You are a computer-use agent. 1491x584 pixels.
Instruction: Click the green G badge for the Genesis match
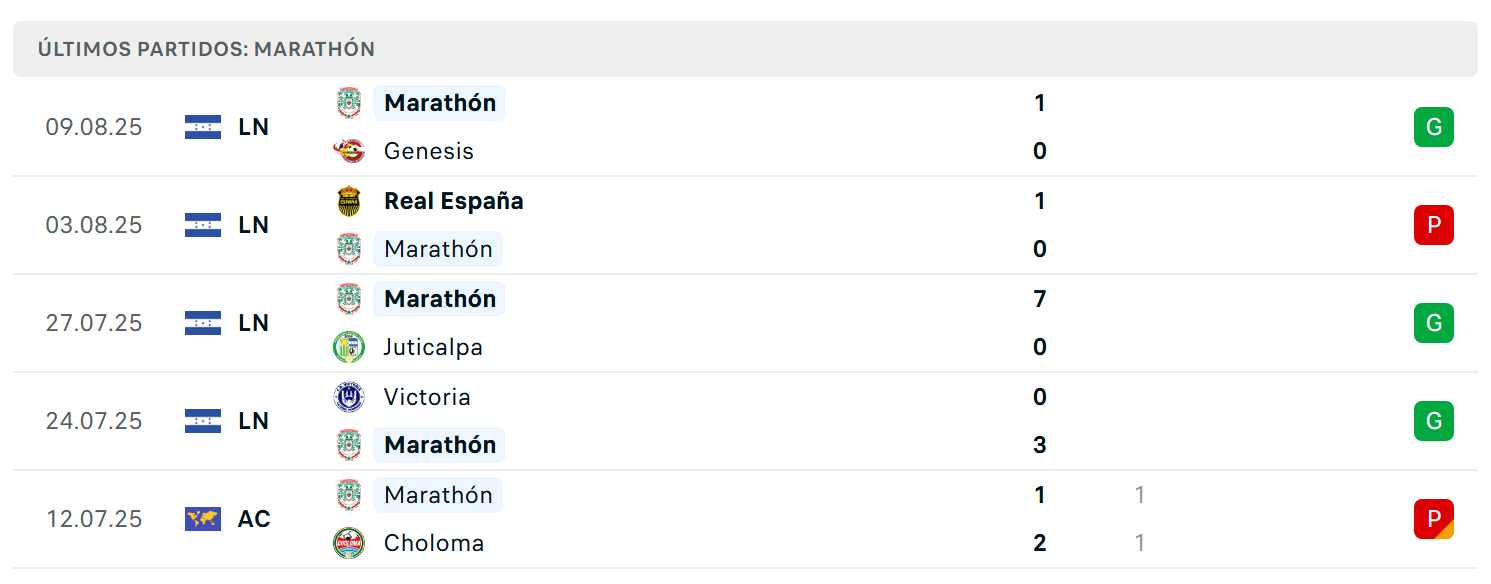[x=1433, y=127]
